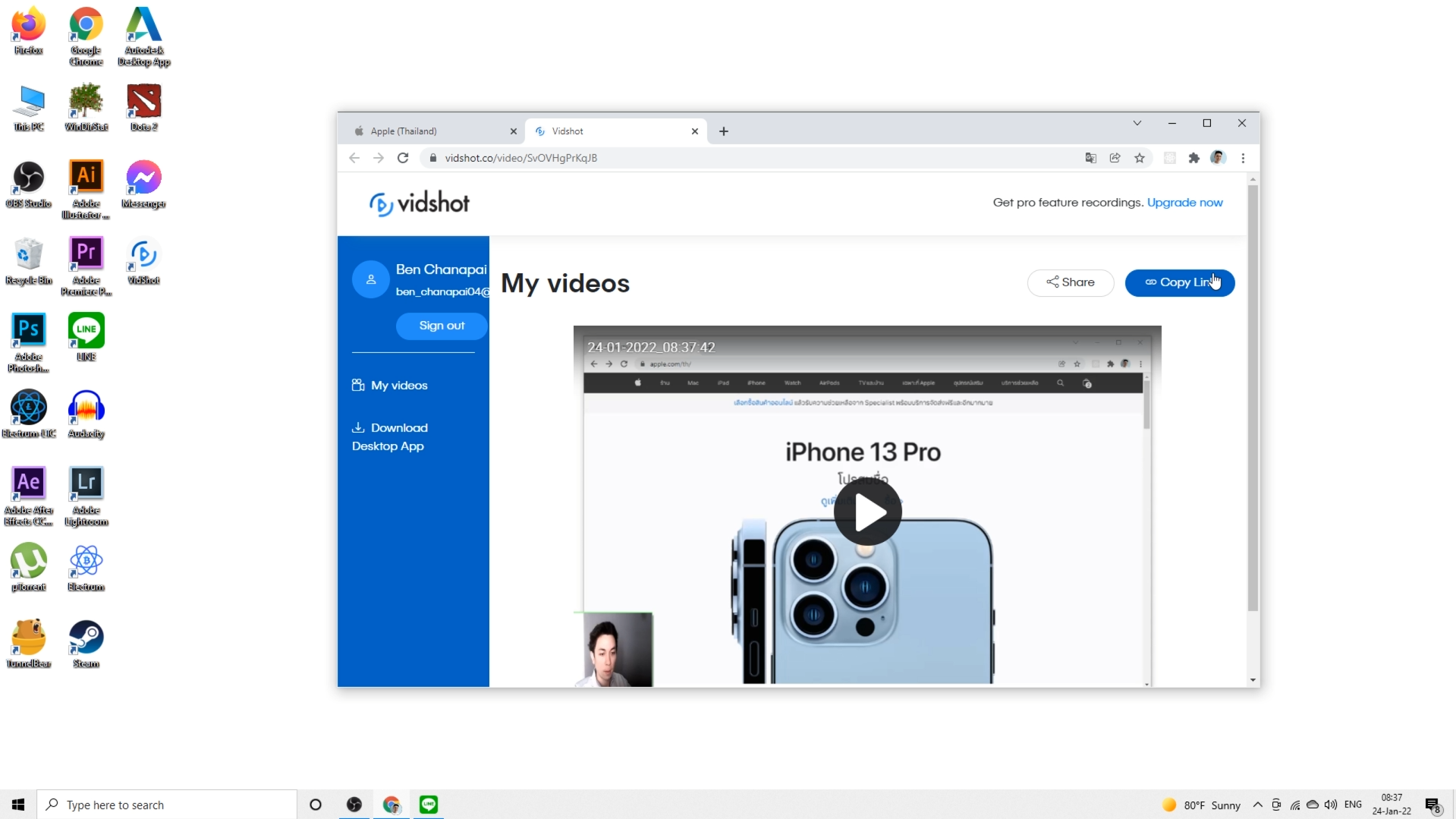Open TunnelBear desktop shortcut
The image size is (1456, 819).
[x=29, y=644]
